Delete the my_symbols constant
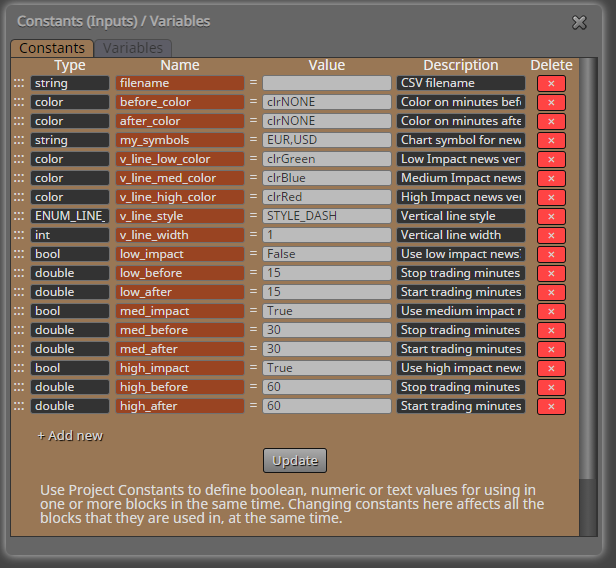 tap(551, 140)
